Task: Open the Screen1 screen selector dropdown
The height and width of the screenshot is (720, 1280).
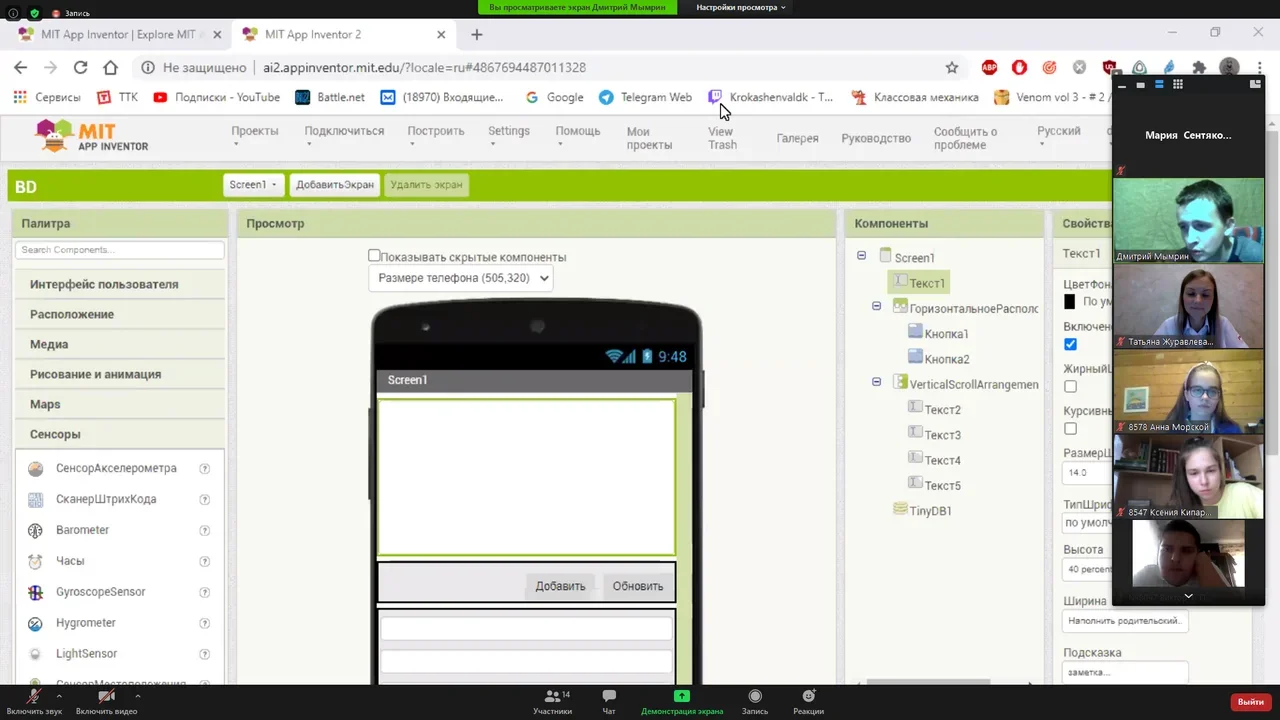Action: coord(253,185)
